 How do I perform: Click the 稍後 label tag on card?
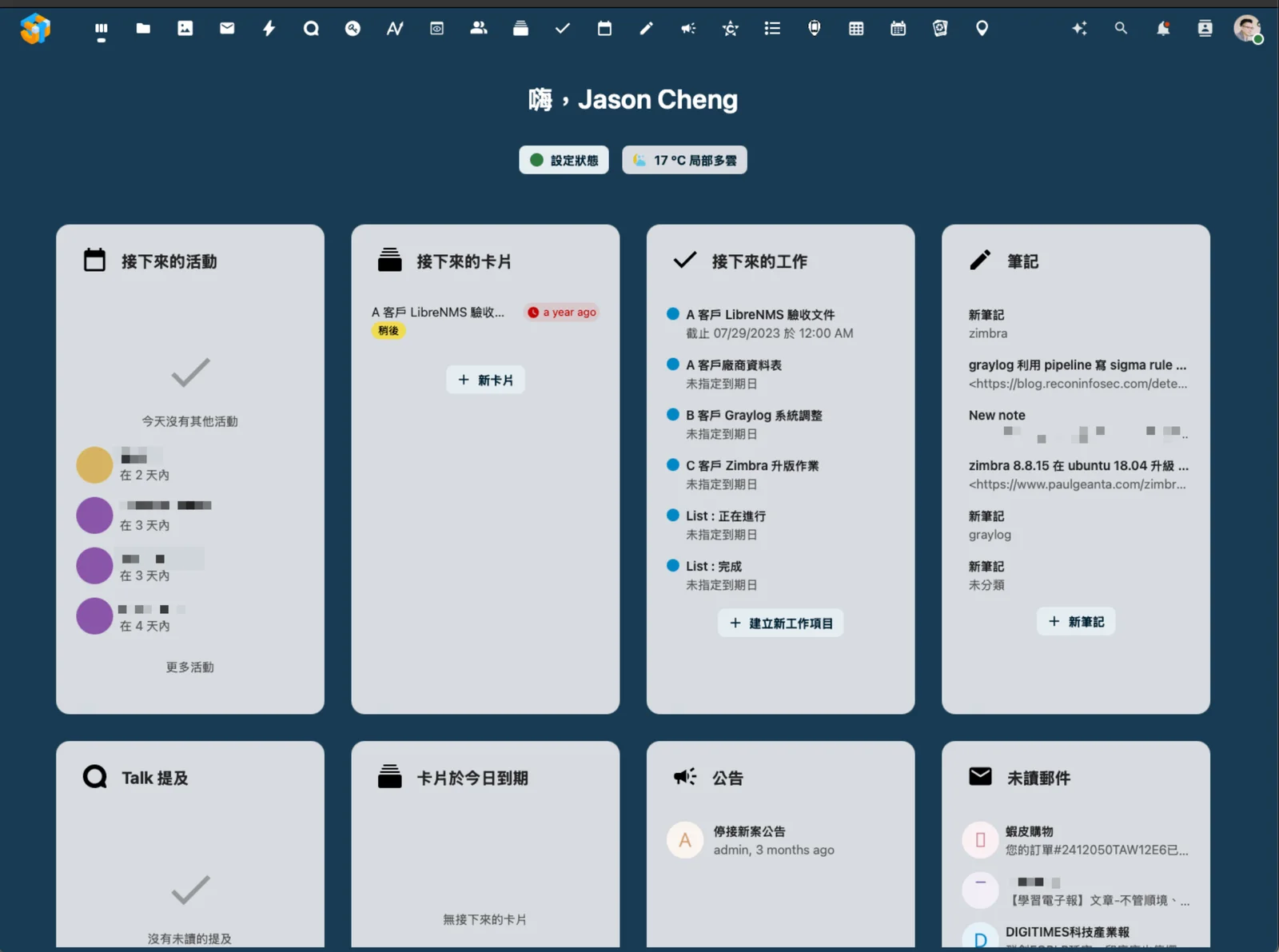coord(388,331)
